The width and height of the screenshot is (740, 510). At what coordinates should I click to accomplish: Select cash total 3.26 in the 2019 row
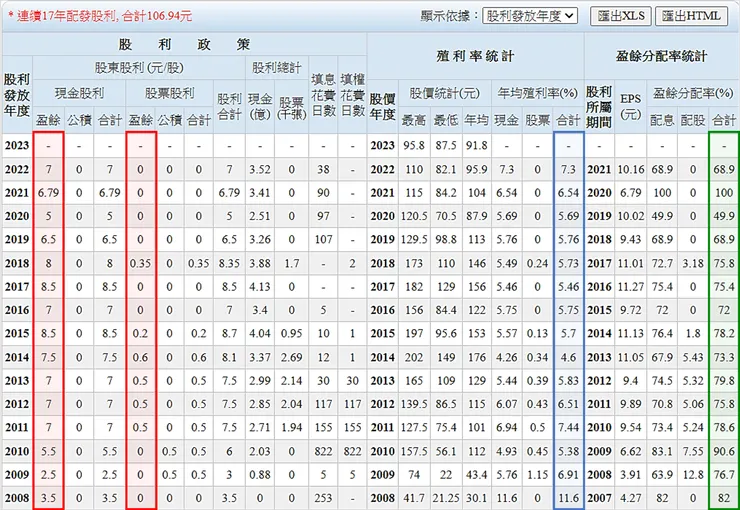[260, 240]
